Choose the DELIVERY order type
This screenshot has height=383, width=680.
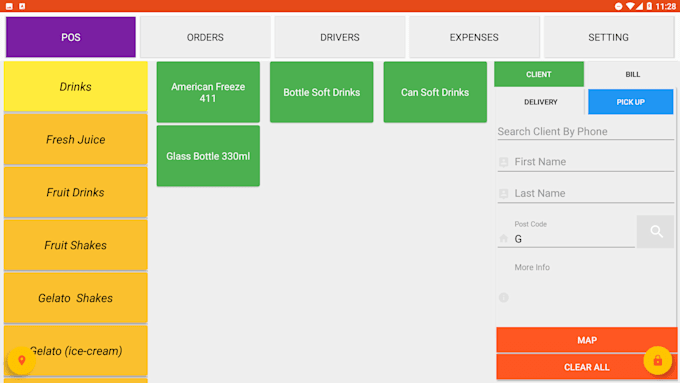[x=541, y=102]
